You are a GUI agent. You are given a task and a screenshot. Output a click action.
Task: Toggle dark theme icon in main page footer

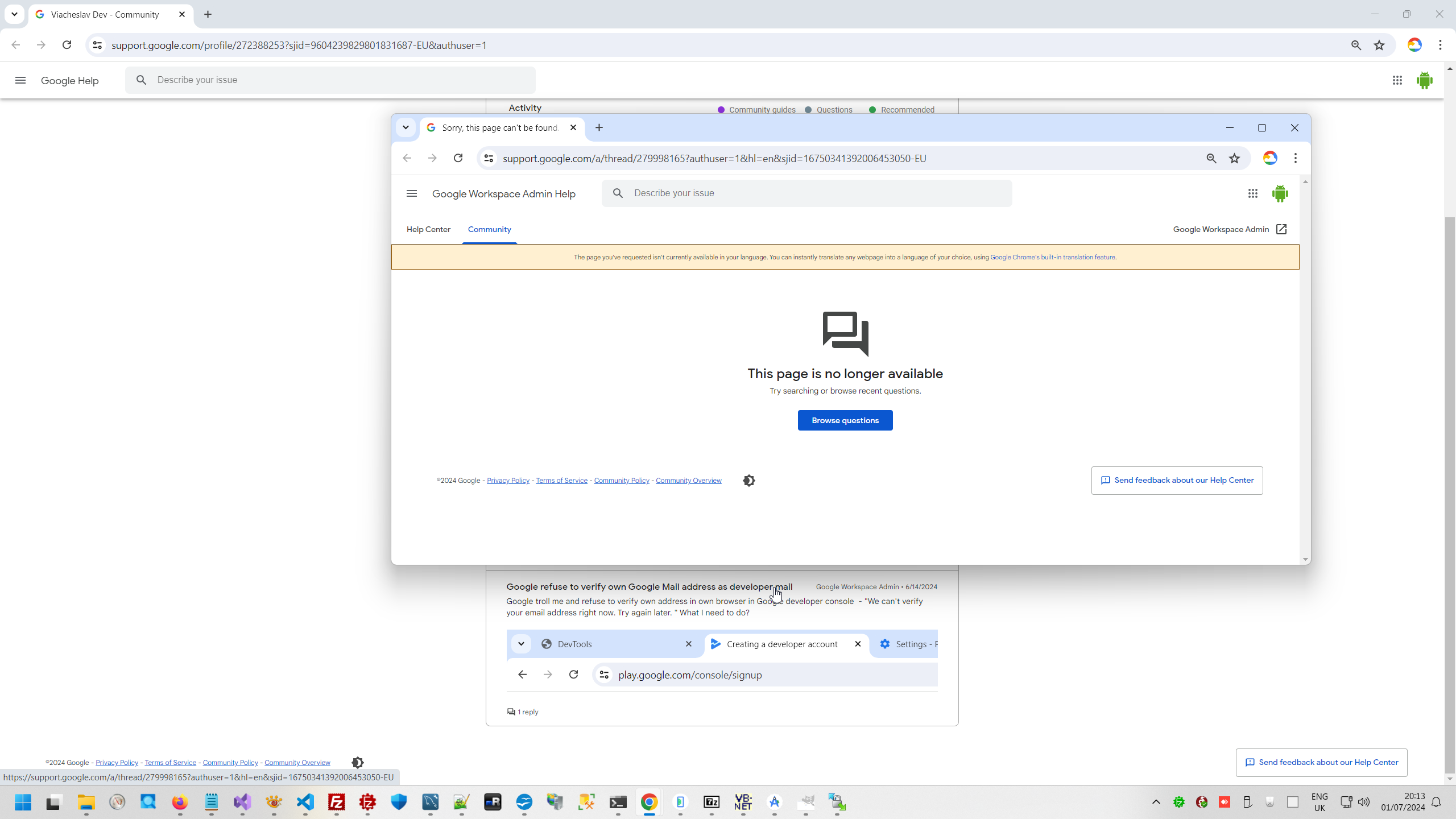pos(357,762)
